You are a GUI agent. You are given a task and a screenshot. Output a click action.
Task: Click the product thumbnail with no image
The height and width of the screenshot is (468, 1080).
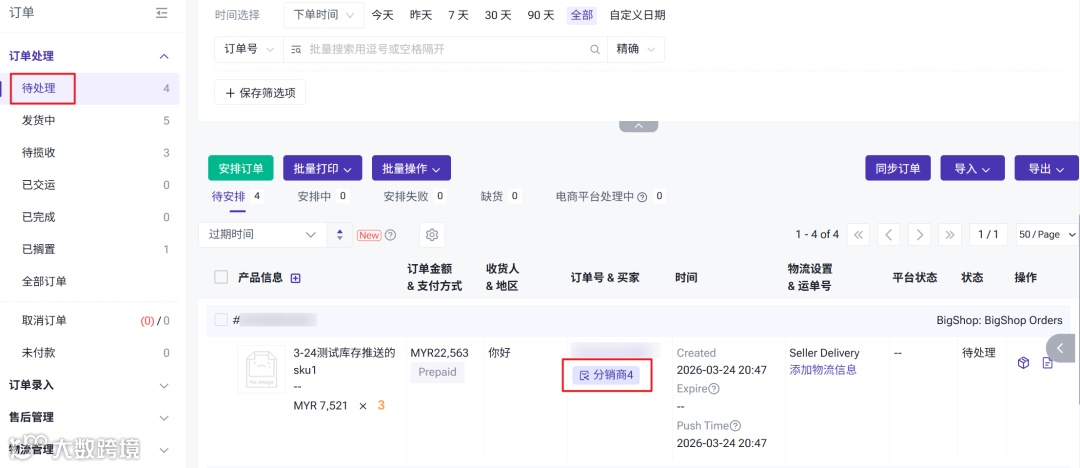click(x=261, y=369)
